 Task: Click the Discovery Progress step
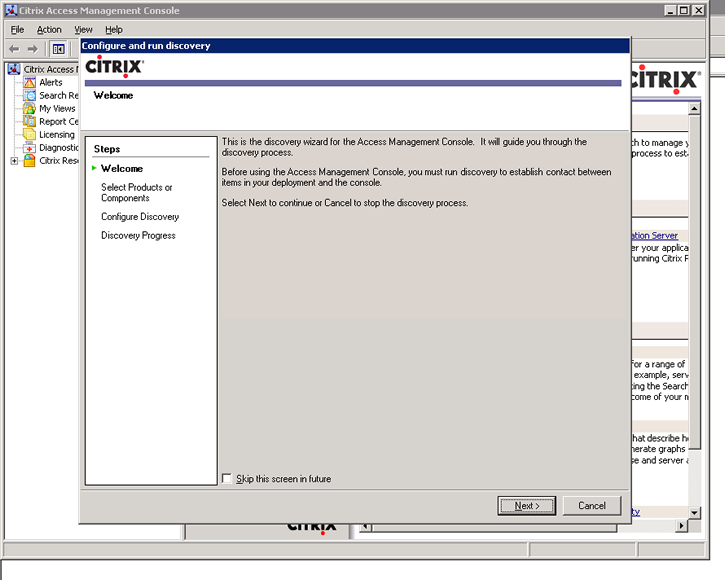point(138,235)
